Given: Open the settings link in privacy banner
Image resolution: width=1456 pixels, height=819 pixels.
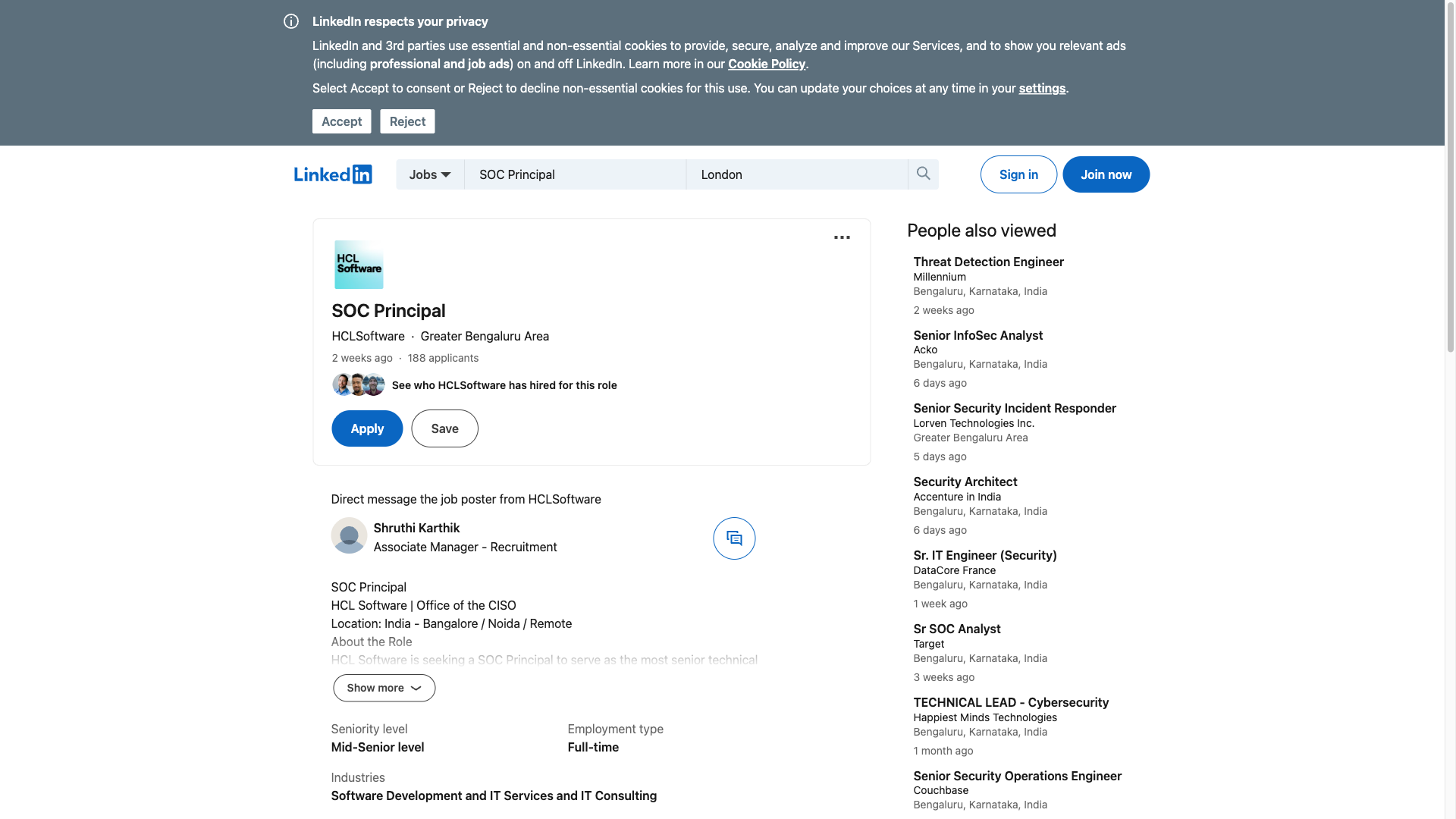Looking at the screenshot, I should [x=1042, y=88].
